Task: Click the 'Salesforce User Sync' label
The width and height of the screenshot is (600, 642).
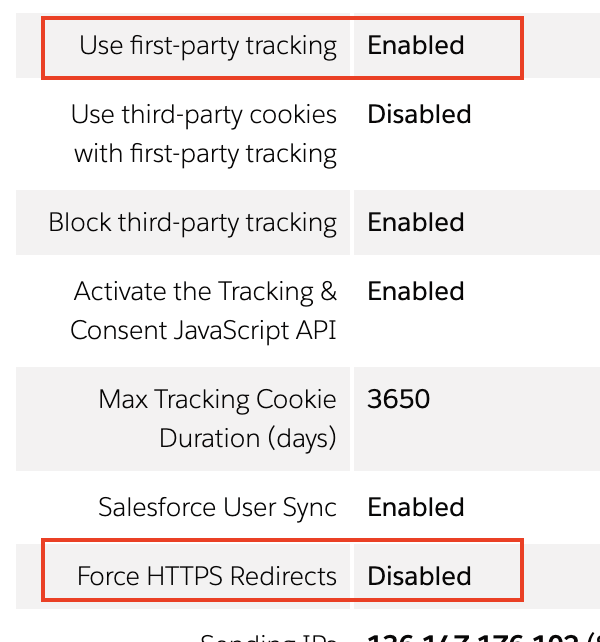Action: click(217, 508)
